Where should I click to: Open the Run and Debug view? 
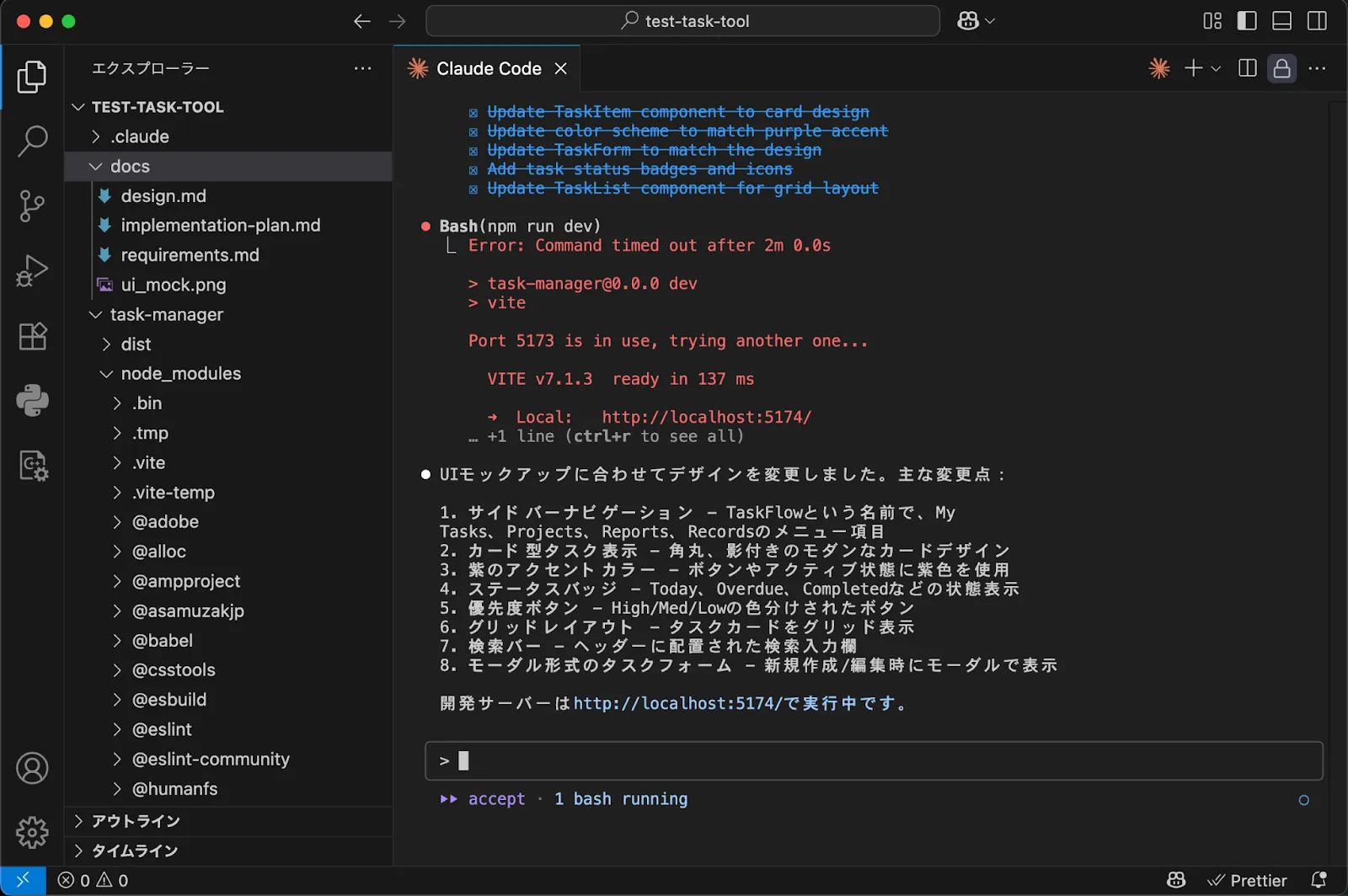pyautogui.click(x=32, y=271)
